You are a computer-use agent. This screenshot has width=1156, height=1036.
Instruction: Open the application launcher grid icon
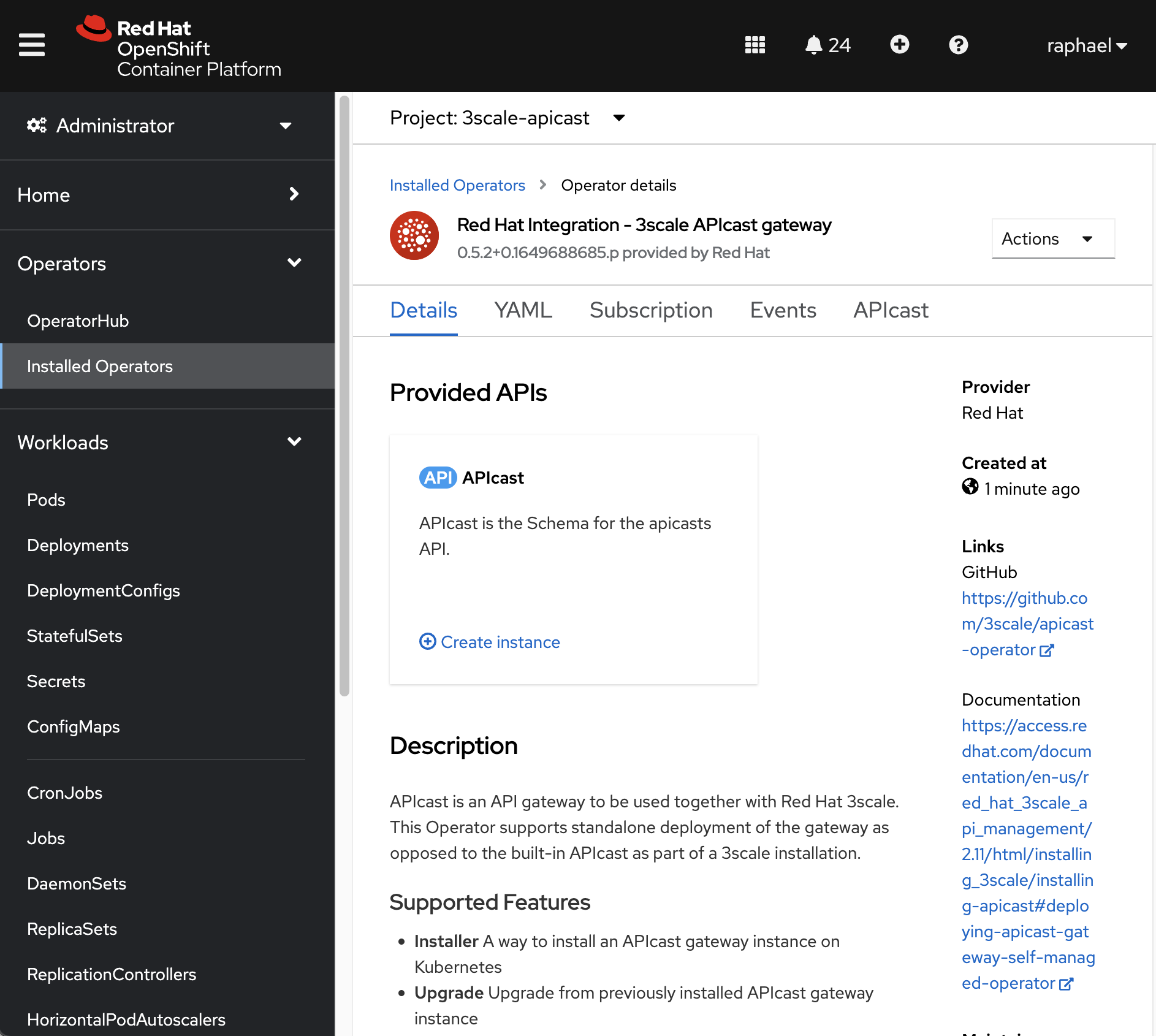point(755,45)
